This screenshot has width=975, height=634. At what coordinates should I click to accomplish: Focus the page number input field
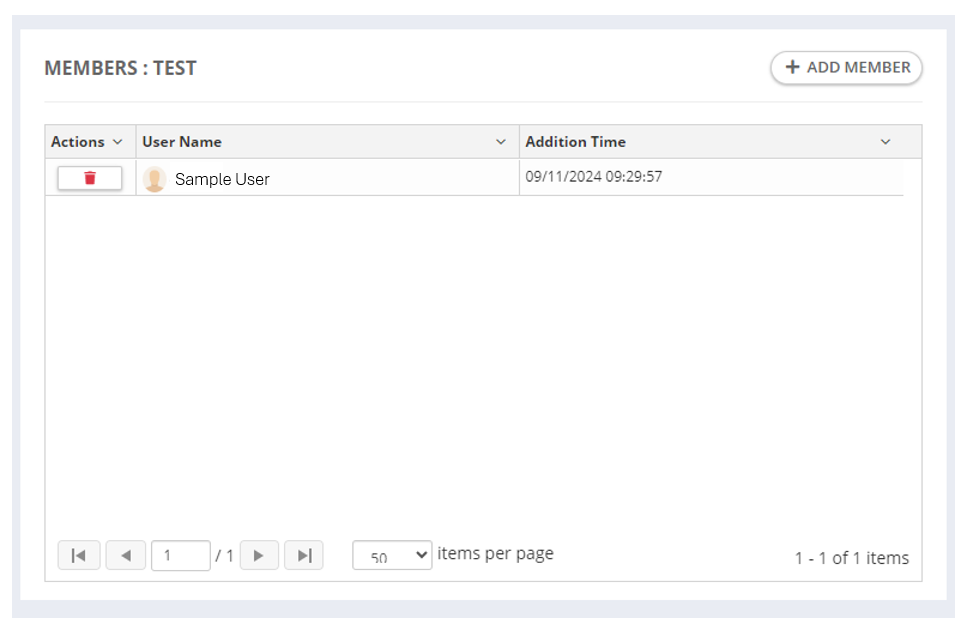pos(180,555)
